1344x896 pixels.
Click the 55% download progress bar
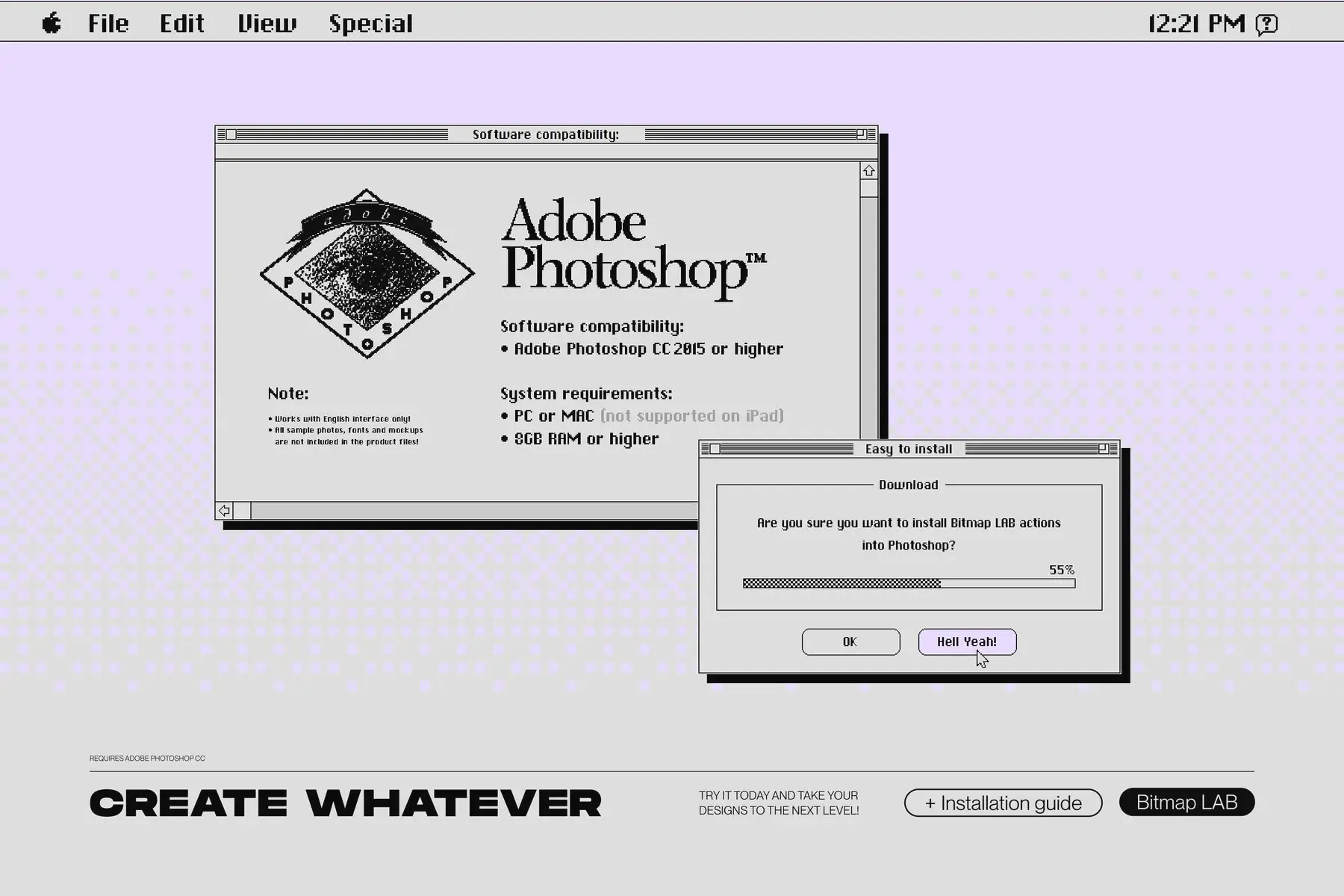coord(908,582)
